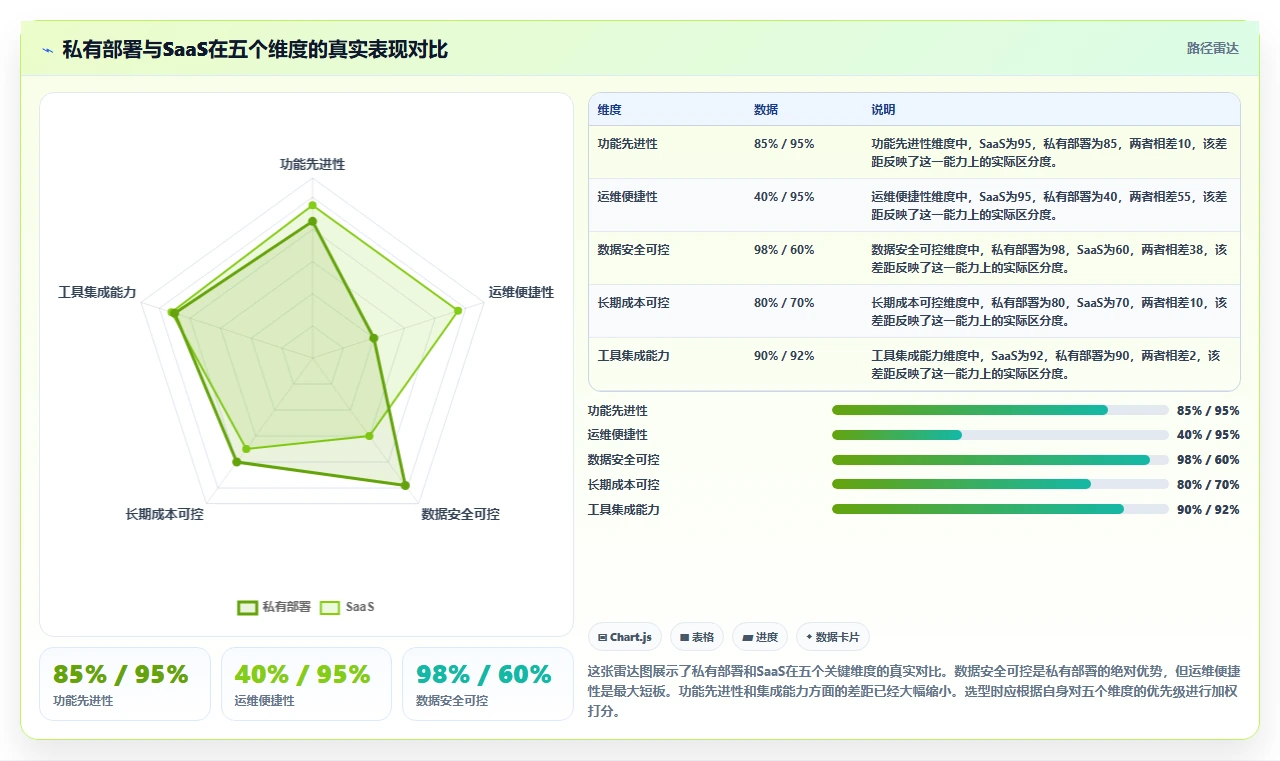Click the page title 私有部署与SaaS在五个维度的真实表现对比
1280x761 pixels.
point(255,49)
